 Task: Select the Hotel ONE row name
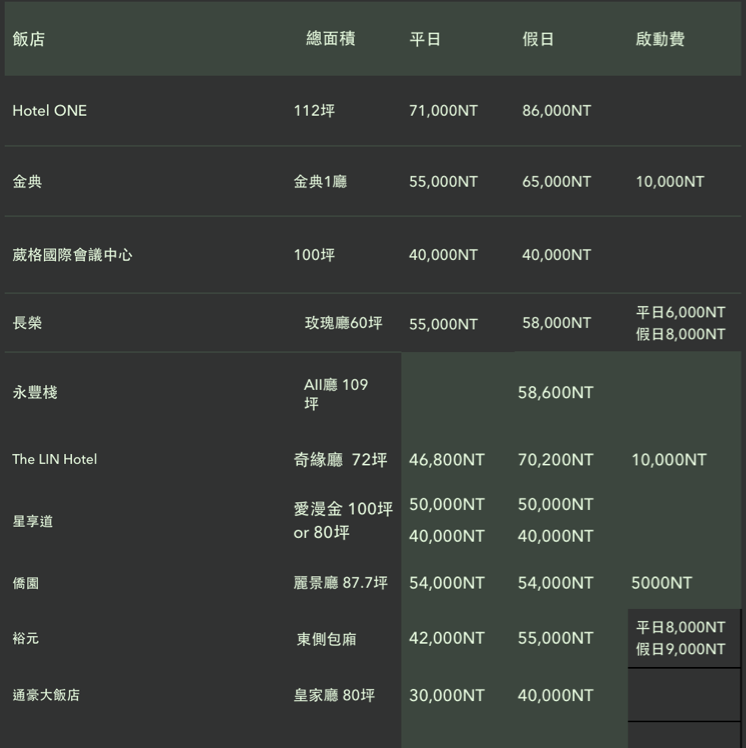point(50,111)
